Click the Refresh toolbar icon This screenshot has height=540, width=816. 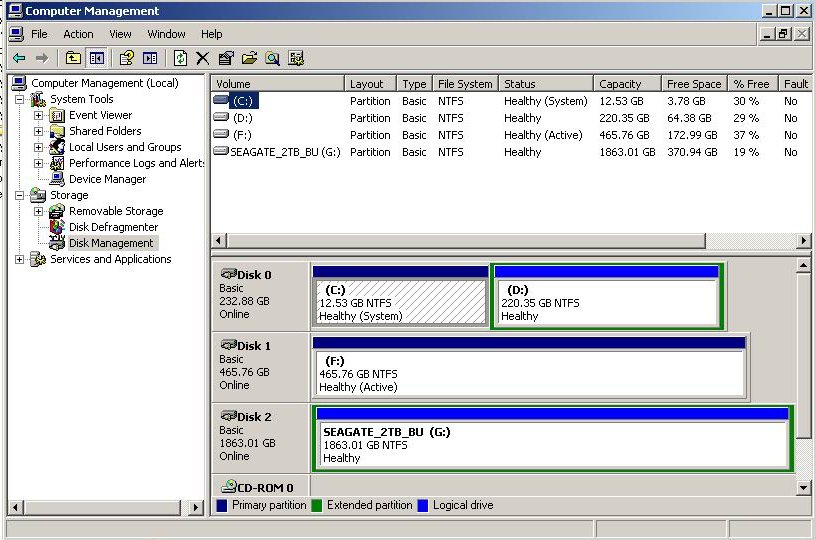point(180,58)
